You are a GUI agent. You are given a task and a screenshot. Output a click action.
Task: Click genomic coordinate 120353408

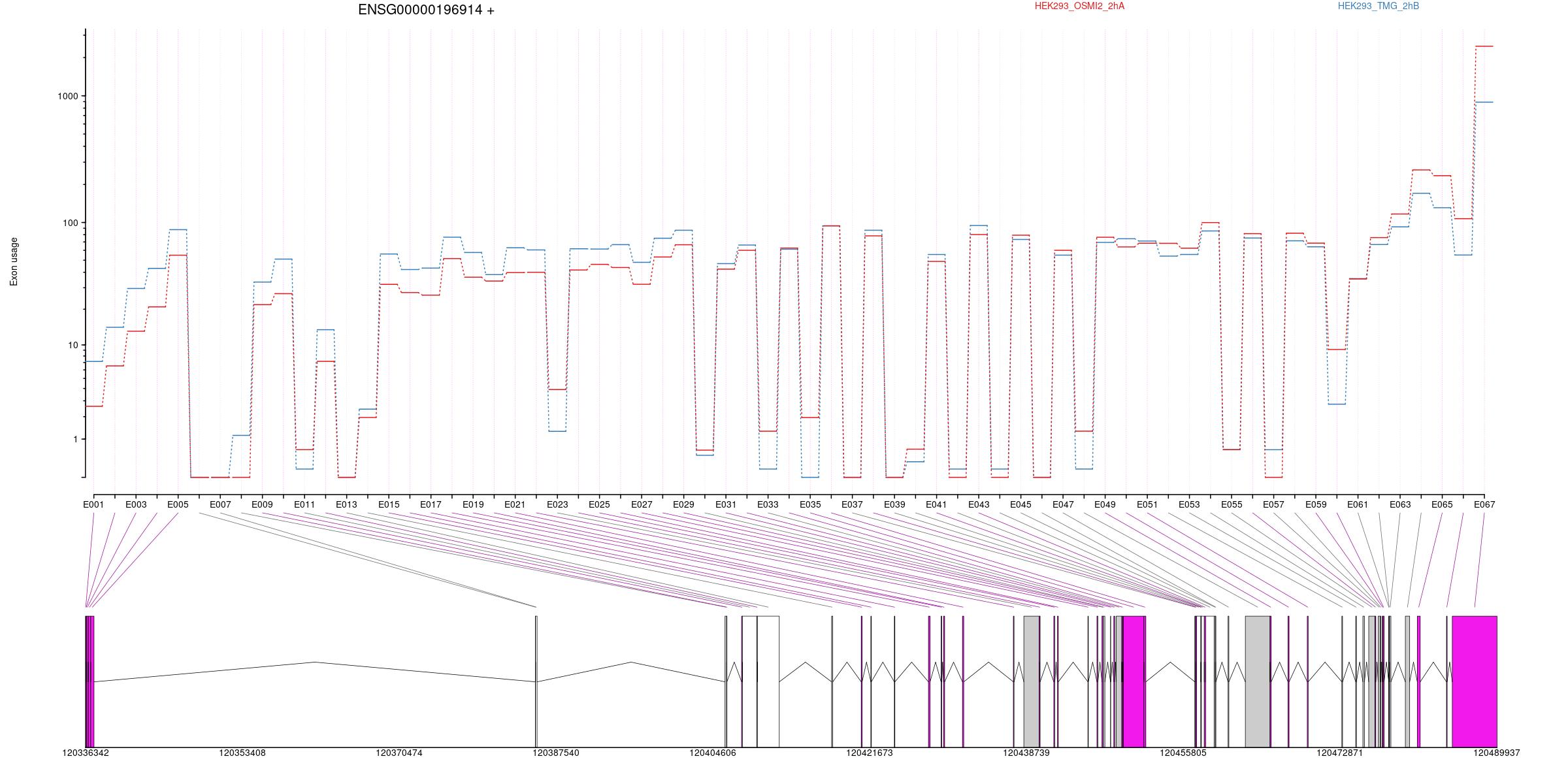point(242,753)
